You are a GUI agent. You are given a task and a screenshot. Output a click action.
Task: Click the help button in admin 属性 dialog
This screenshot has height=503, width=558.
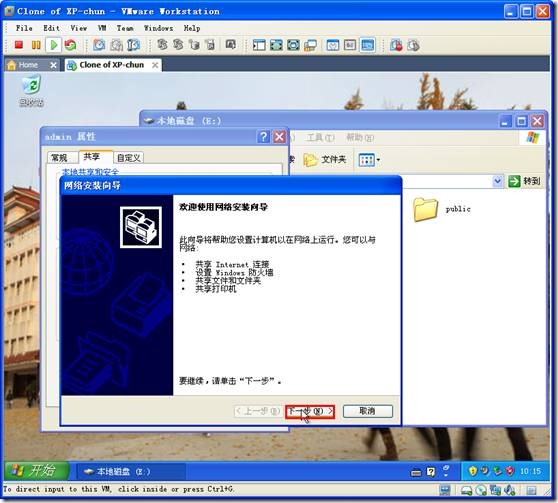(263, 137)
